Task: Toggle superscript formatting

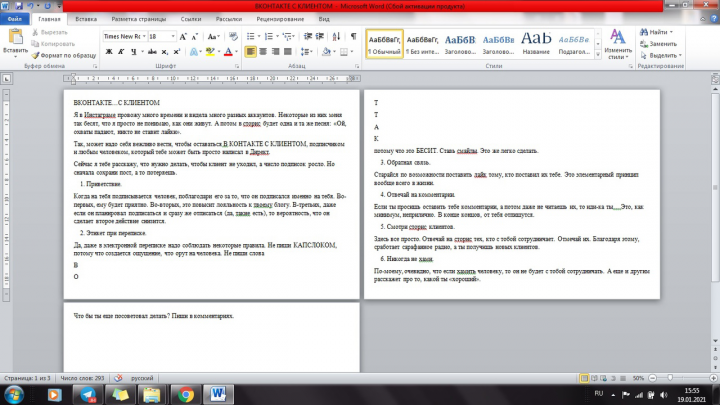Action: (176, 51)
